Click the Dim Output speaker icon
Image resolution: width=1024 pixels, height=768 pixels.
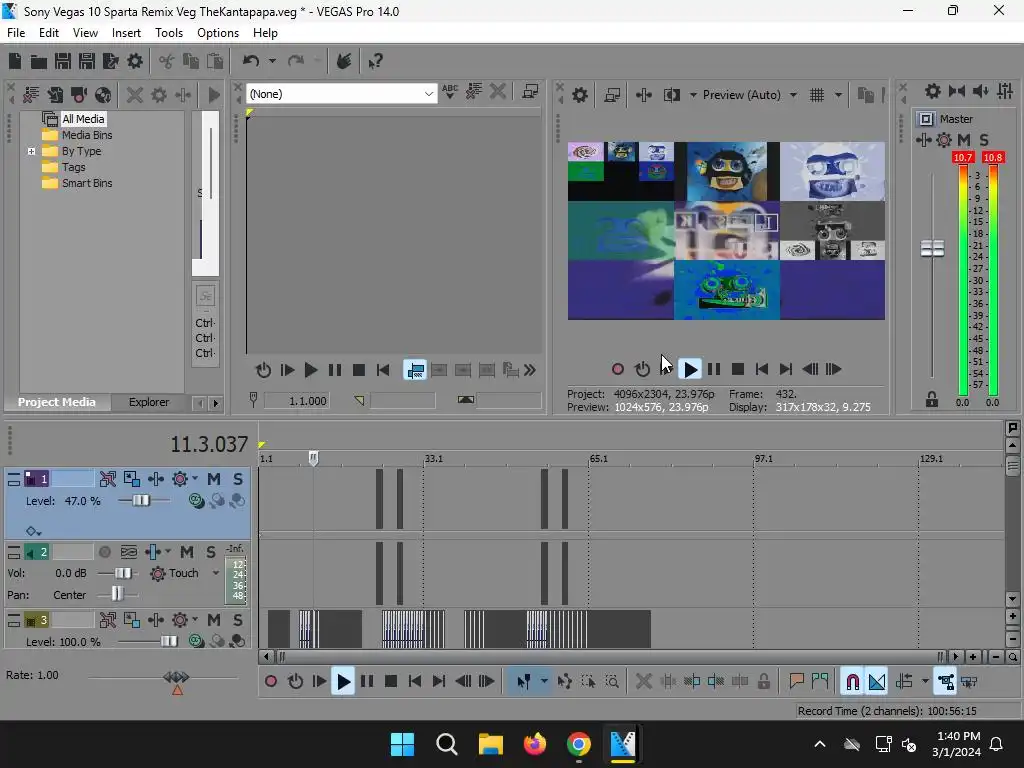tap(980, 91)
